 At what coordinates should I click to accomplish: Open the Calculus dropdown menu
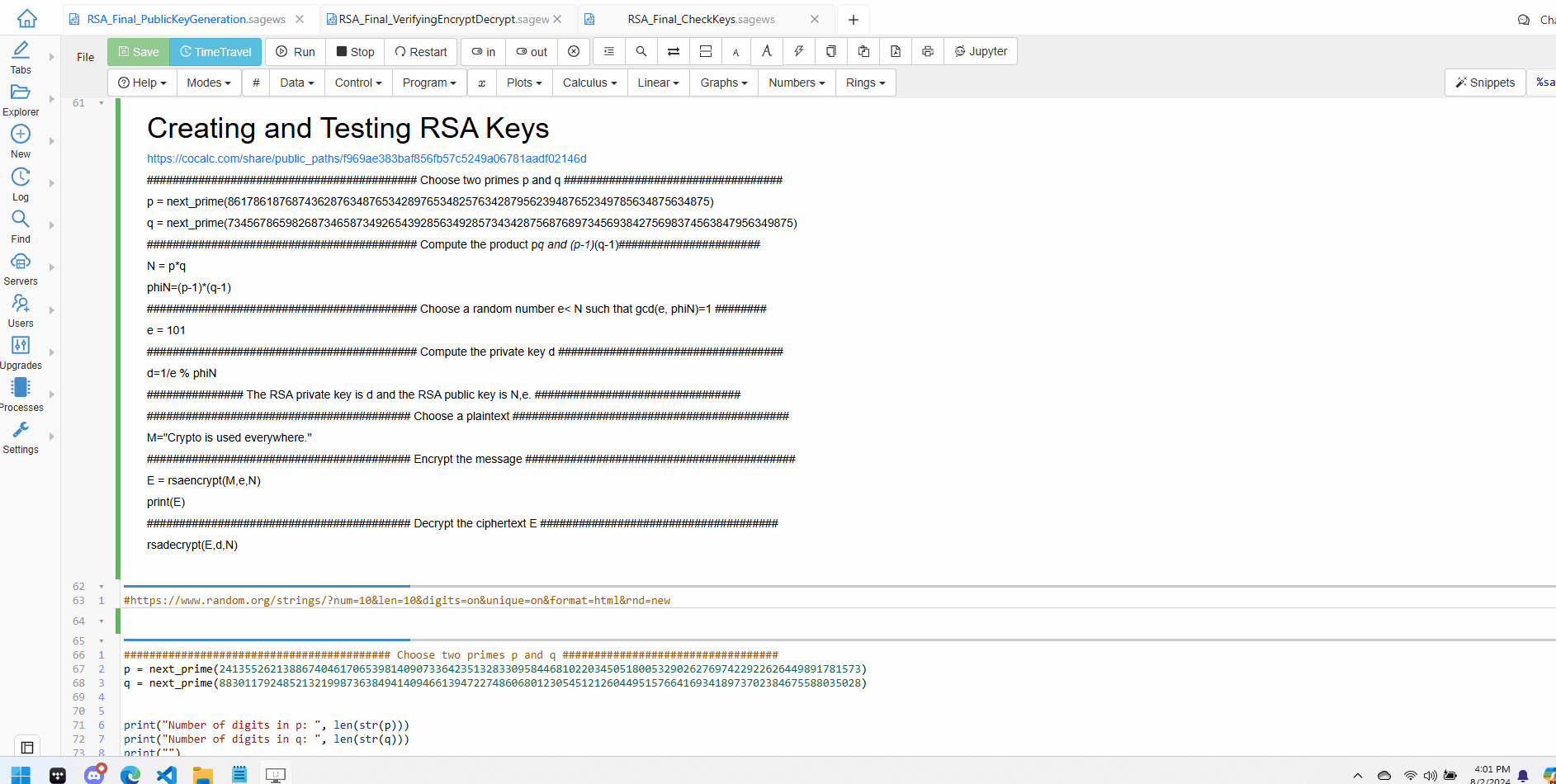click(589, 83)
